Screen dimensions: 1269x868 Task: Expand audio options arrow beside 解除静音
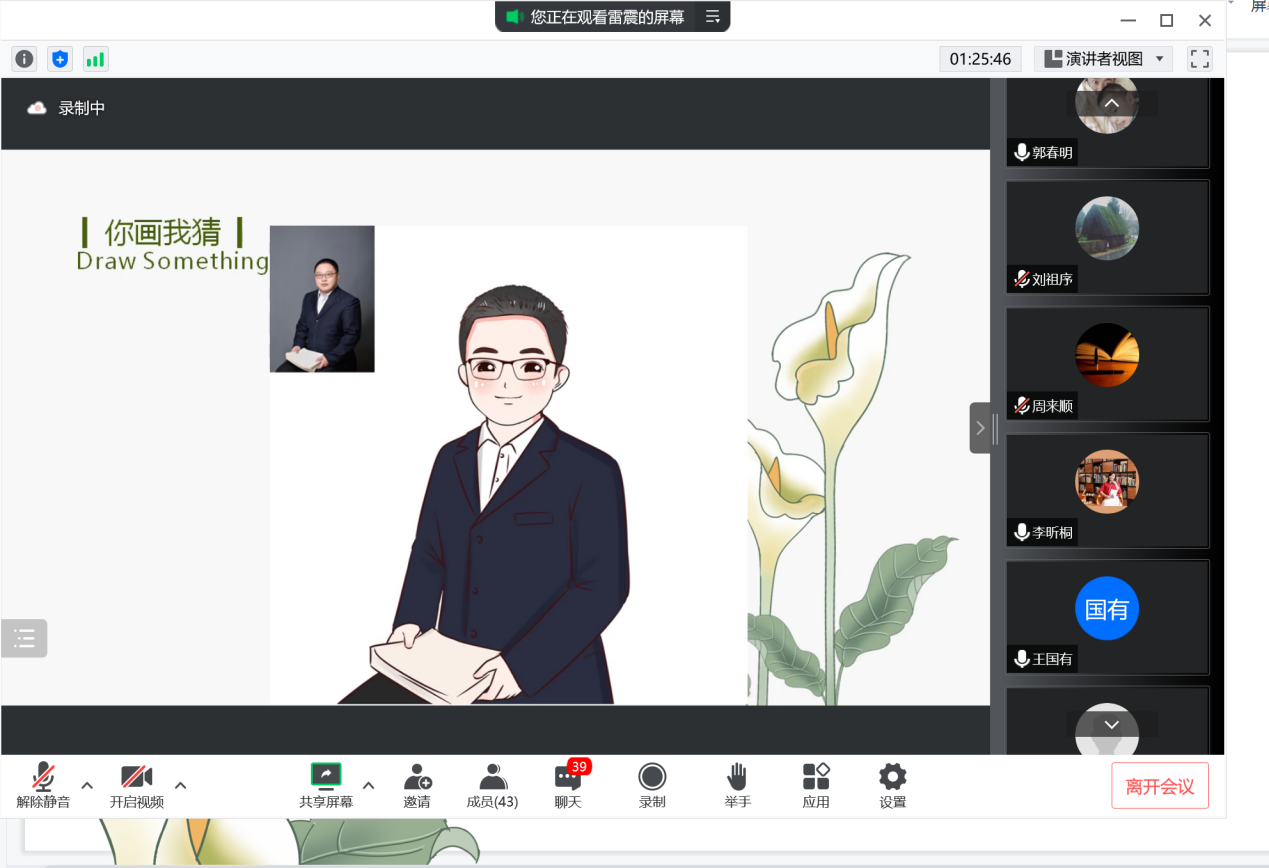tap(87, 785)
